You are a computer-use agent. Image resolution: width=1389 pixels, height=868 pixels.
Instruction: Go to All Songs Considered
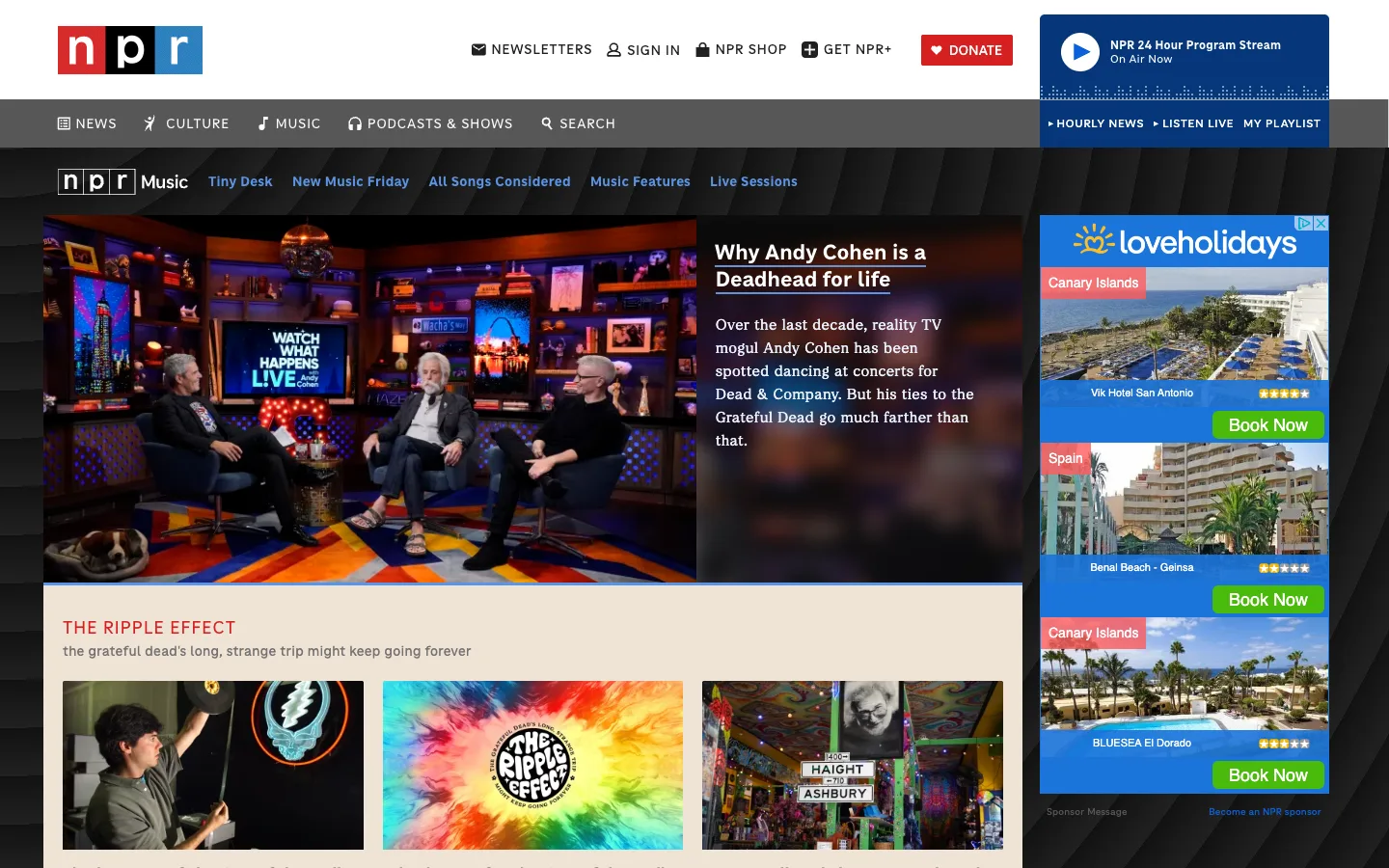500,181
